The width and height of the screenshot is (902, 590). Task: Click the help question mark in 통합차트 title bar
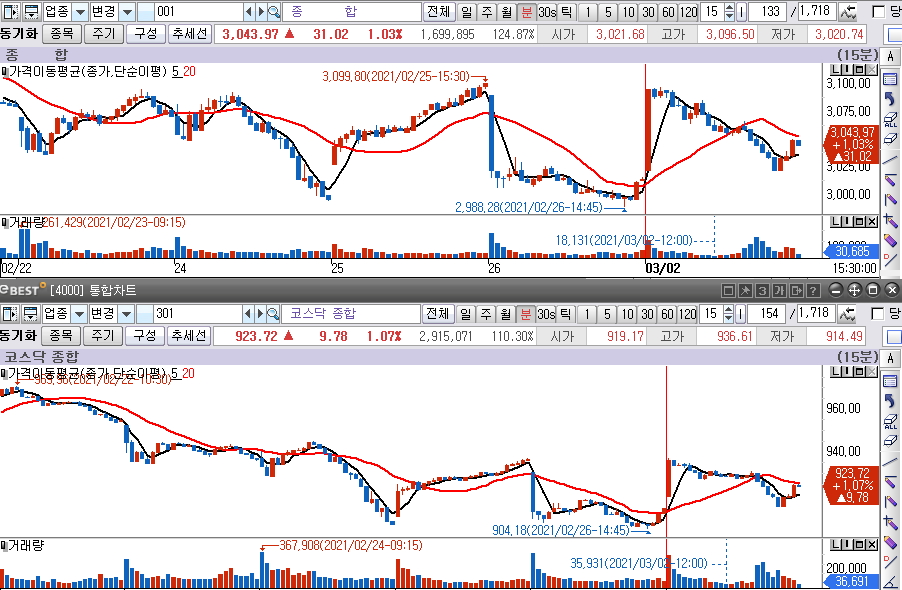(813, 290)
